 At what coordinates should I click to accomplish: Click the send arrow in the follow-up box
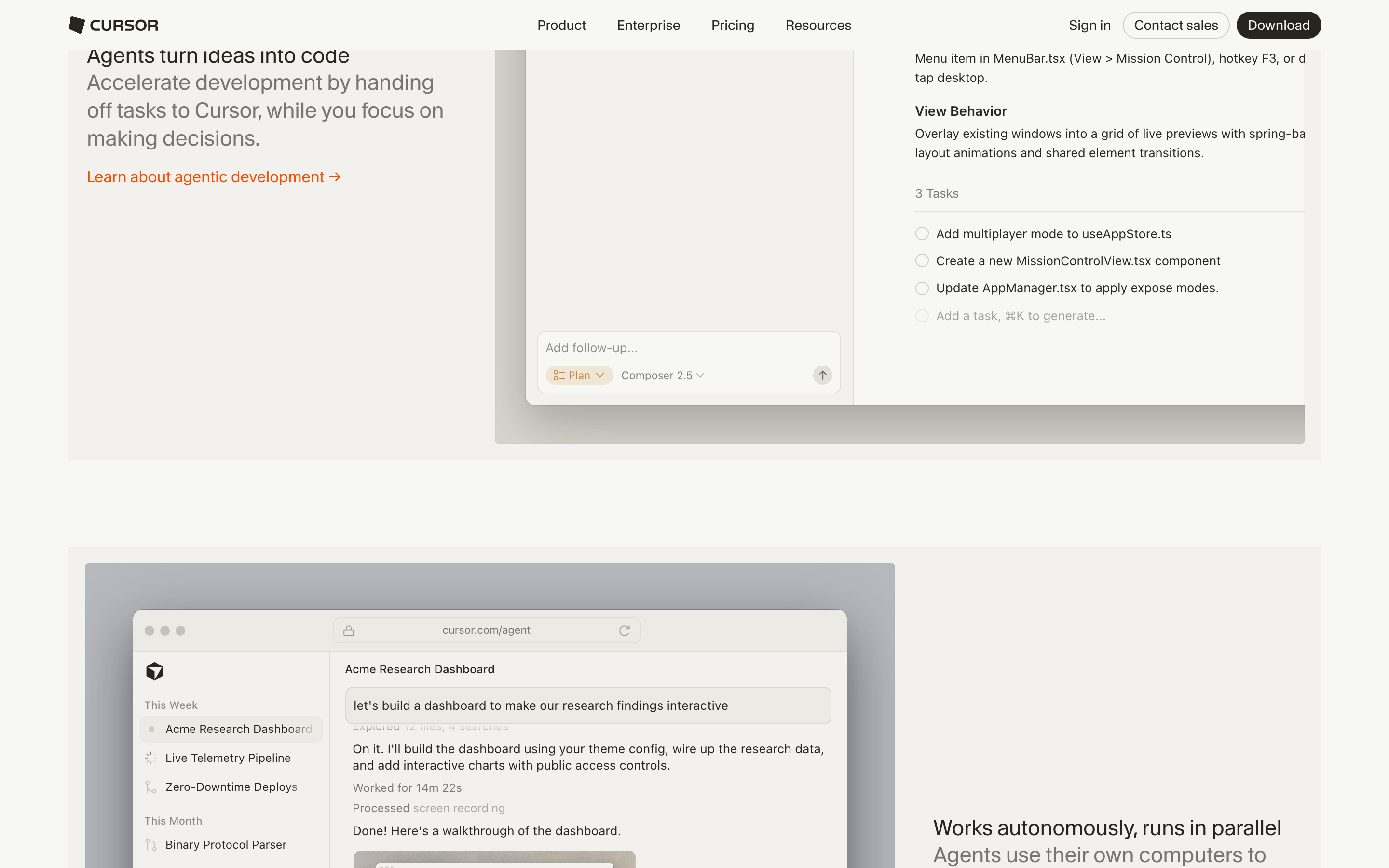point(822,375)
